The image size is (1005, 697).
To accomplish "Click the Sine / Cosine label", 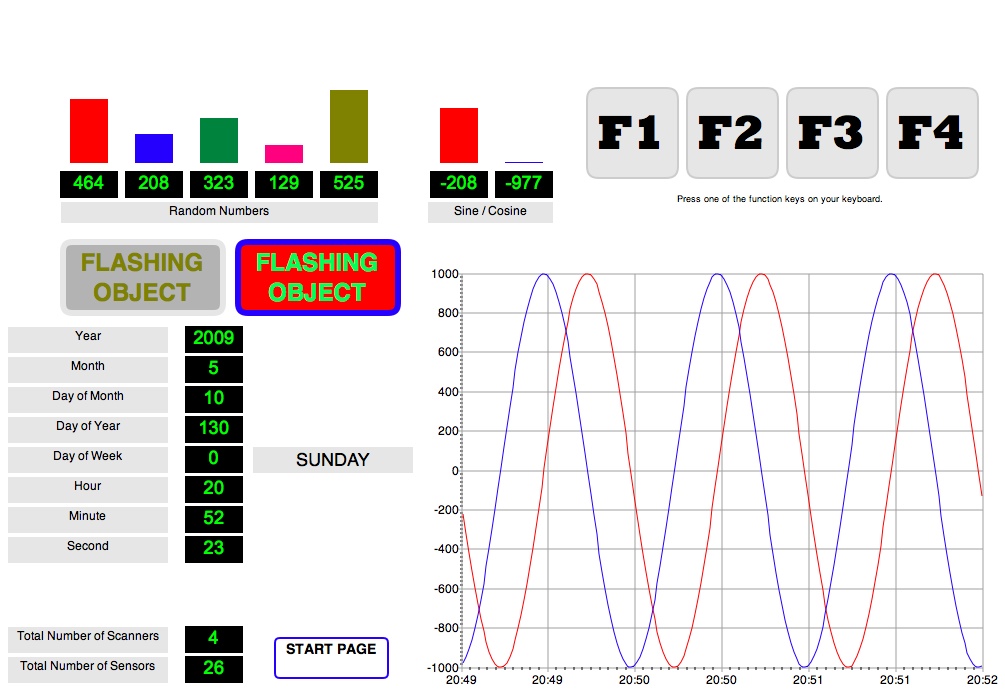I will coord(490,212).
